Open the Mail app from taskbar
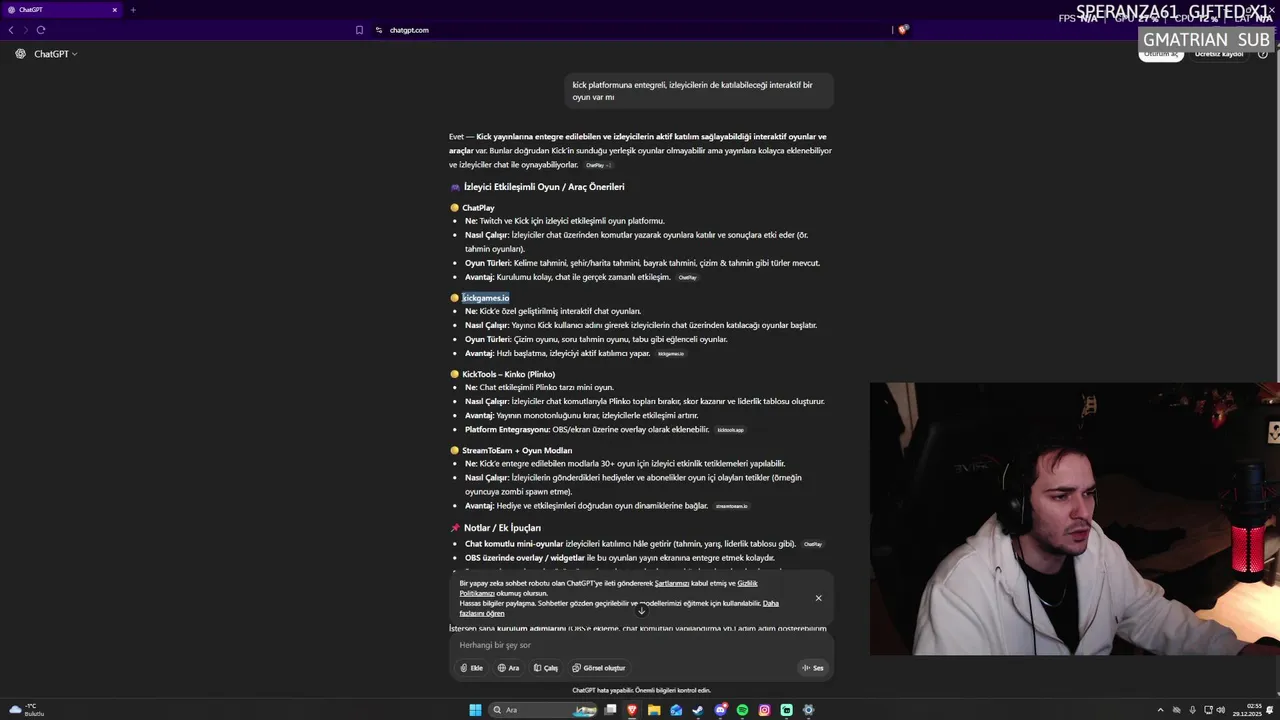Screen dimensions: 1280x720 [x=676, y=710]
